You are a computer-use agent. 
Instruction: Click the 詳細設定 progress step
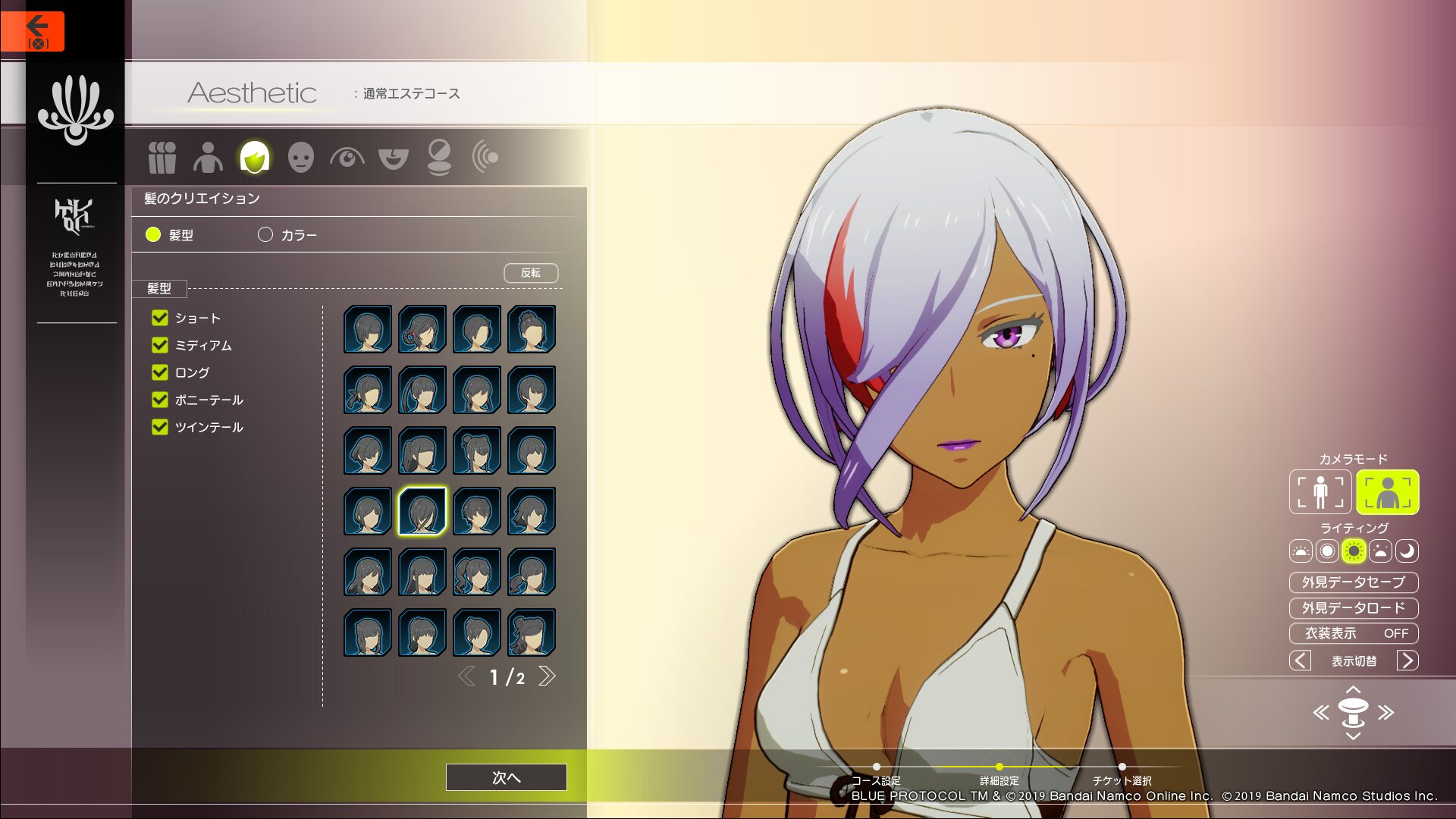[999, 767]
